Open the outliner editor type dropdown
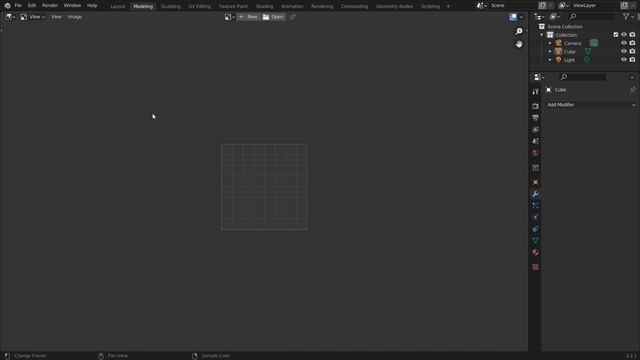640x360 pixels. click(x=540, y=17)
